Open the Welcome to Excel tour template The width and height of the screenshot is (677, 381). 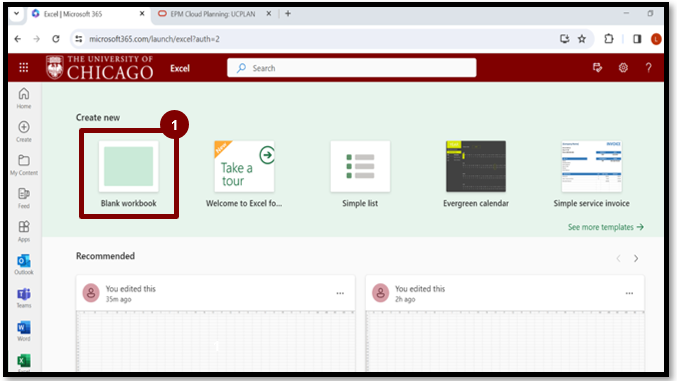click(244, 174)
